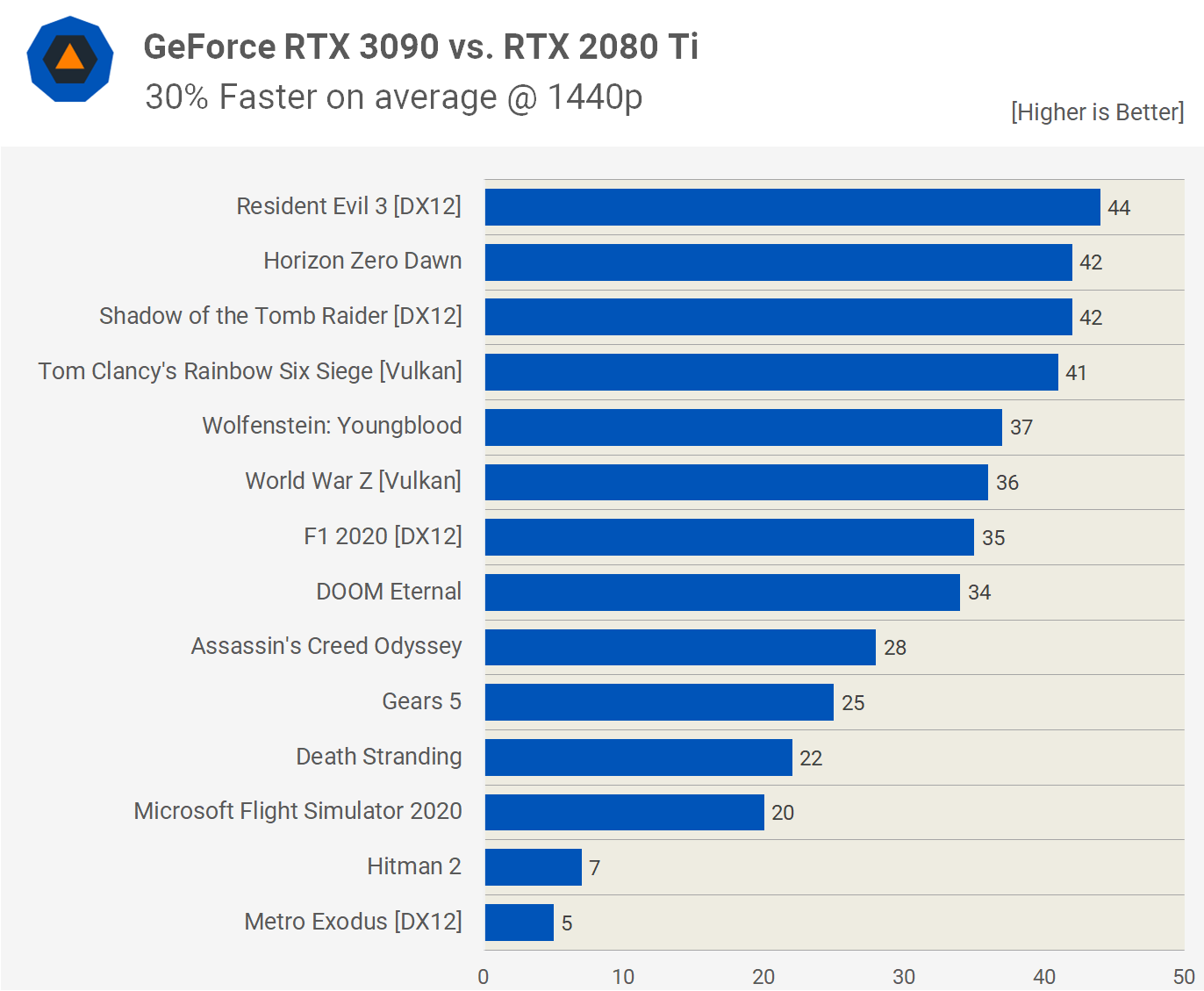Click the Rainbow Six Siege label
1204x991 pixels.
250,371
